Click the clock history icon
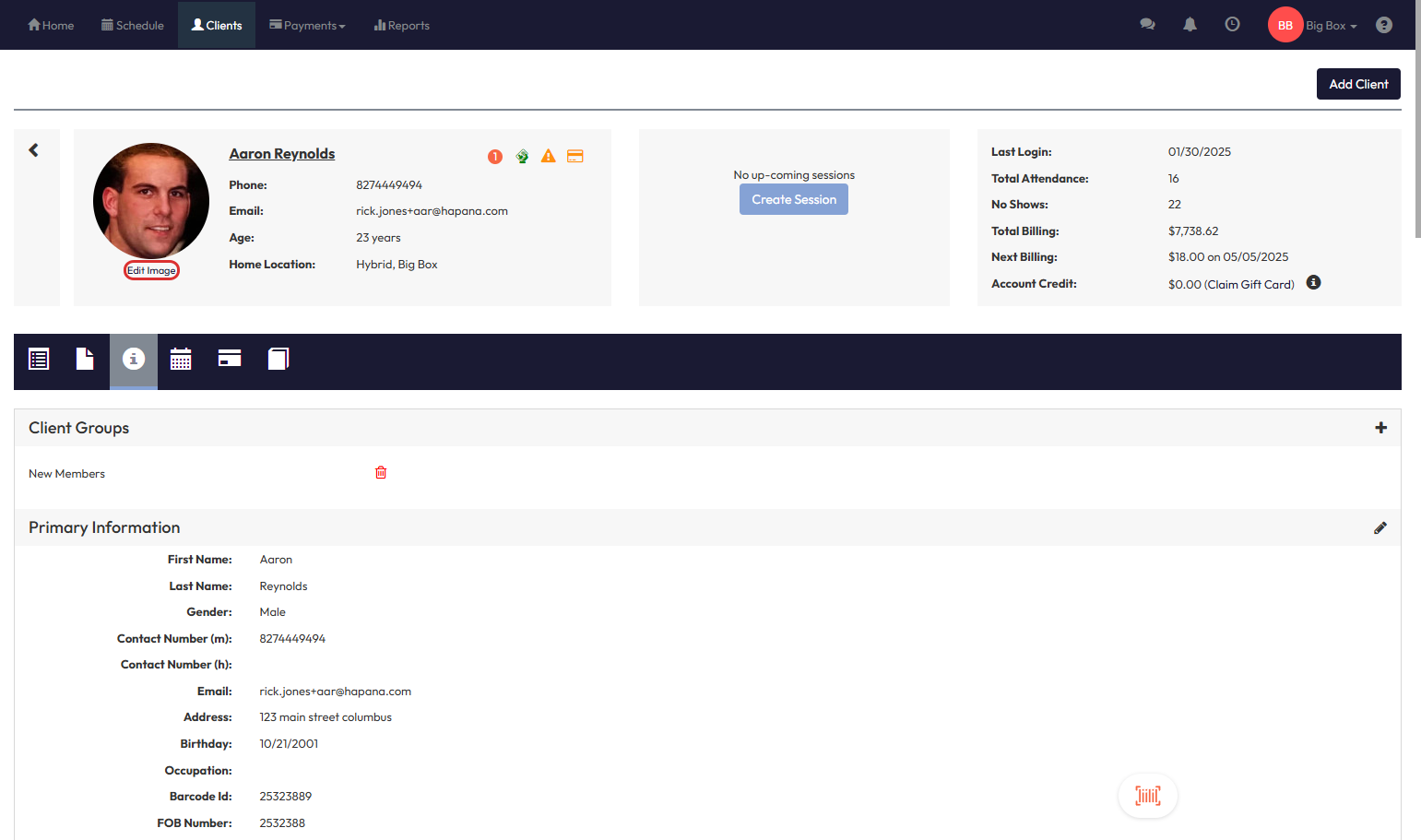1421x840 pixels. tap(1232, 25)
